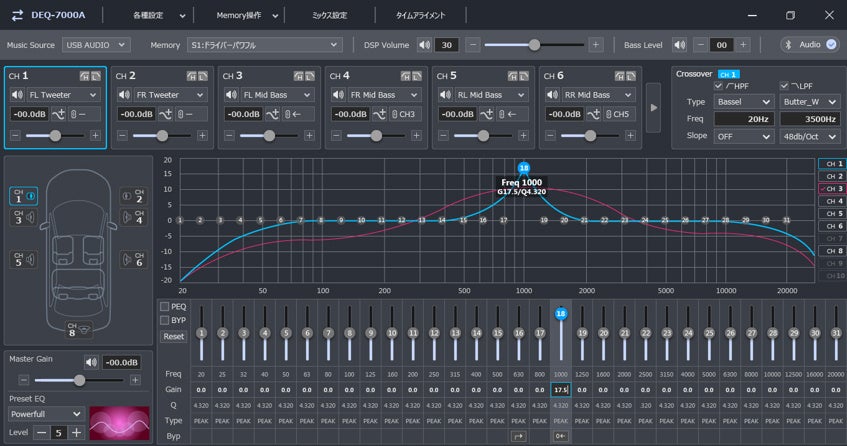
Task: Mute CH 1 with its speaker icon
Action: pyautogui.click(x=16, y=95)
